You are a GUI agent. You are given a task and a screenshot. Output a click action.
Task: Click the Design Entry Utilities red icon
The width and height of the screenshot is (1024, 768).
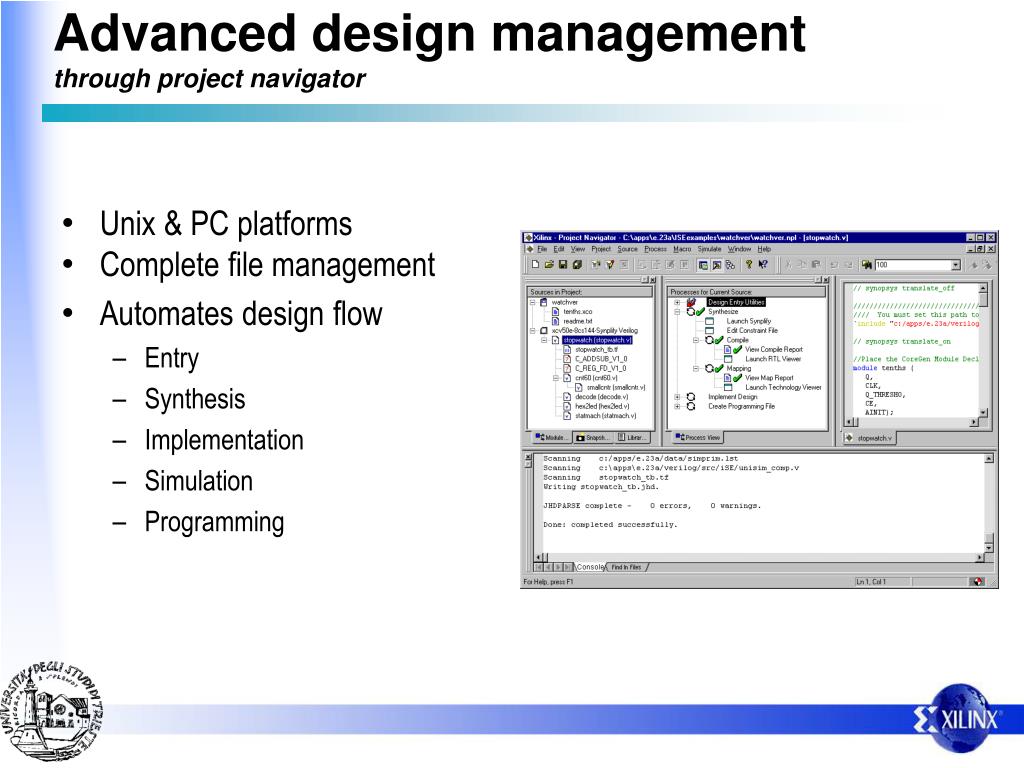click(691, 302)
